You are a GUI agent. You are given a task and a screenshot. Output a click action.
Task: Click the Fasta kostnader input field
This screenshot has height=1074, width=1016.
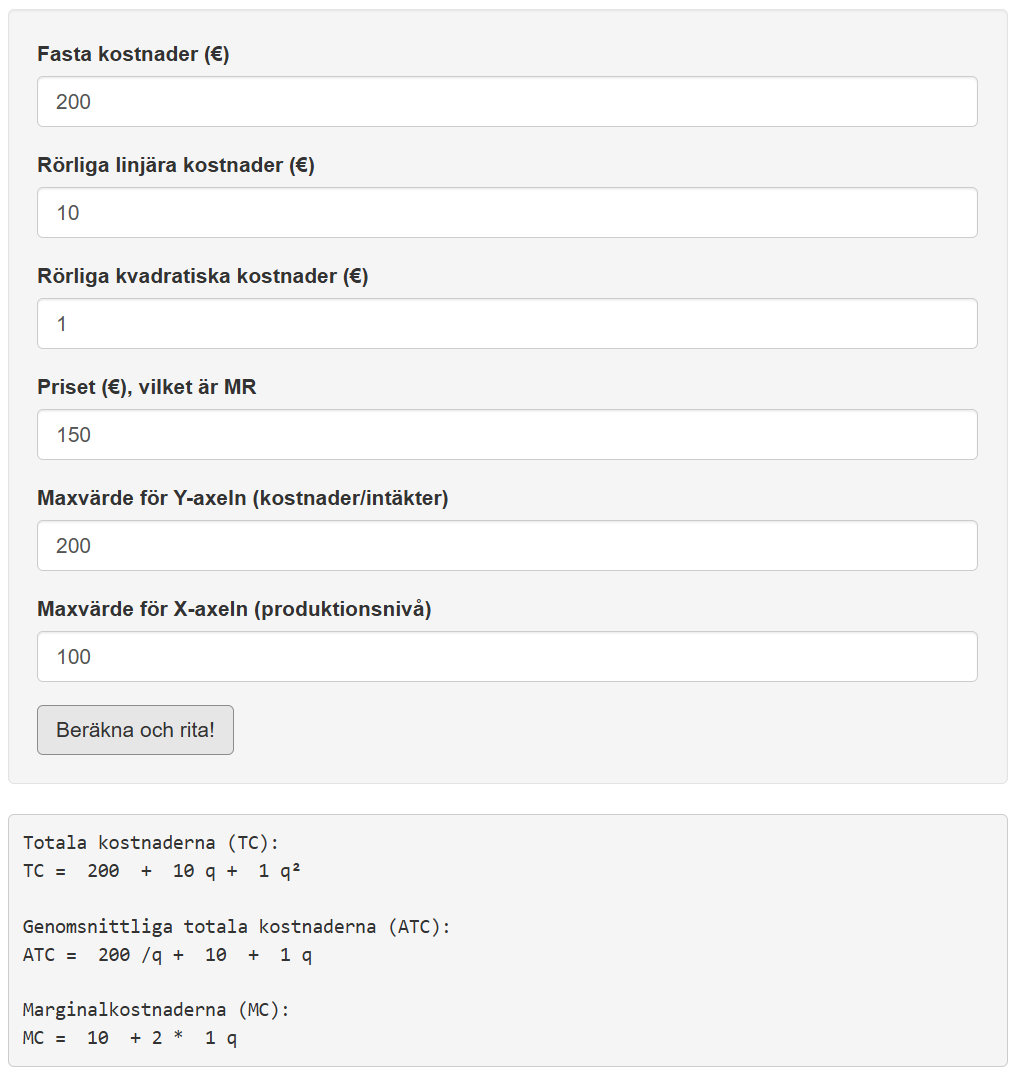click(x=507, y=102)
